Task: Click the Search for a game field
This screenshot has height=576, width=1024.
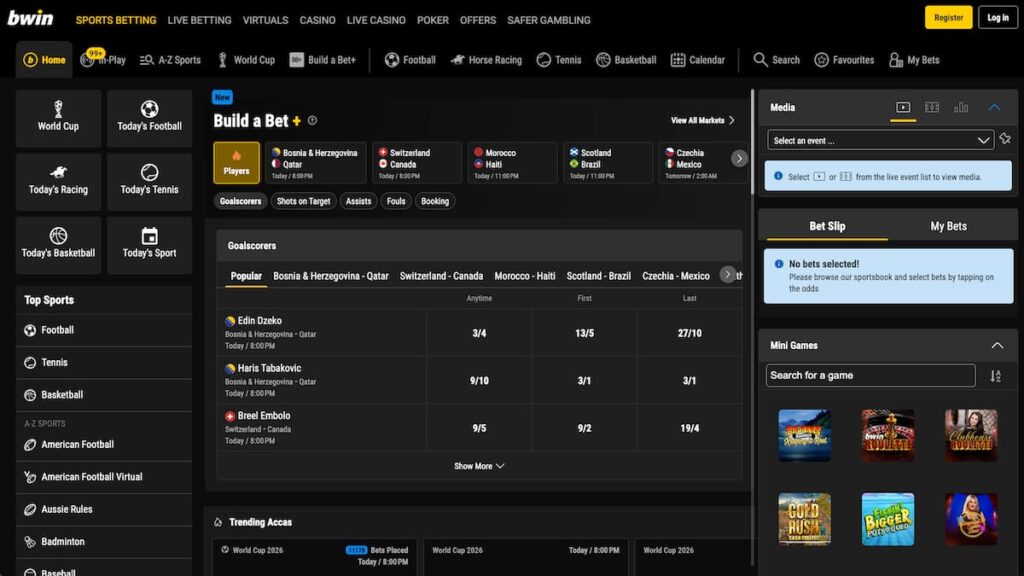Action: click(x=871, y=376)
